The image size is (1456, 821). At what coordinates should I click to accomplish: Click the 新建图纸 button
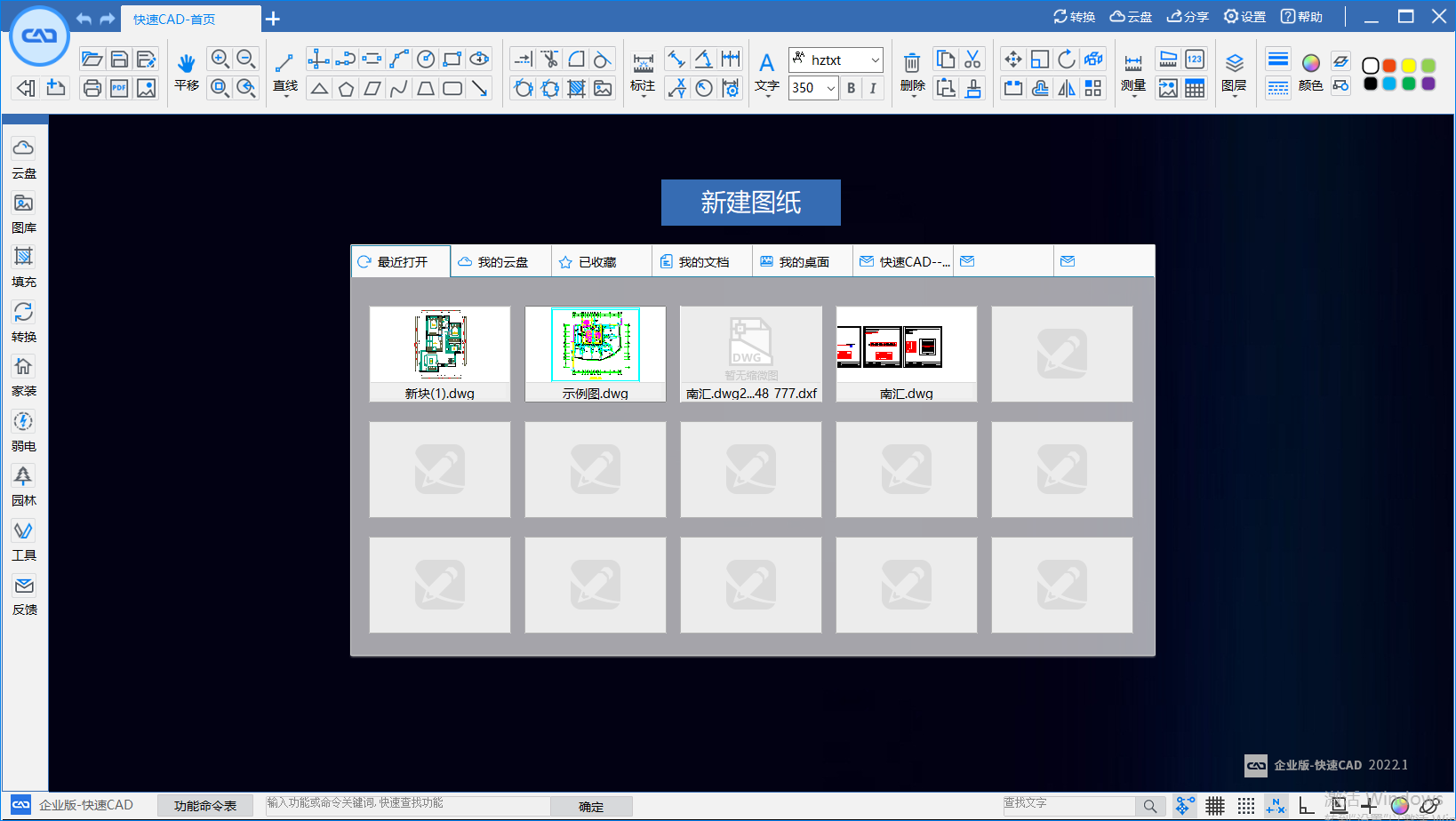[x=751, y=203]
